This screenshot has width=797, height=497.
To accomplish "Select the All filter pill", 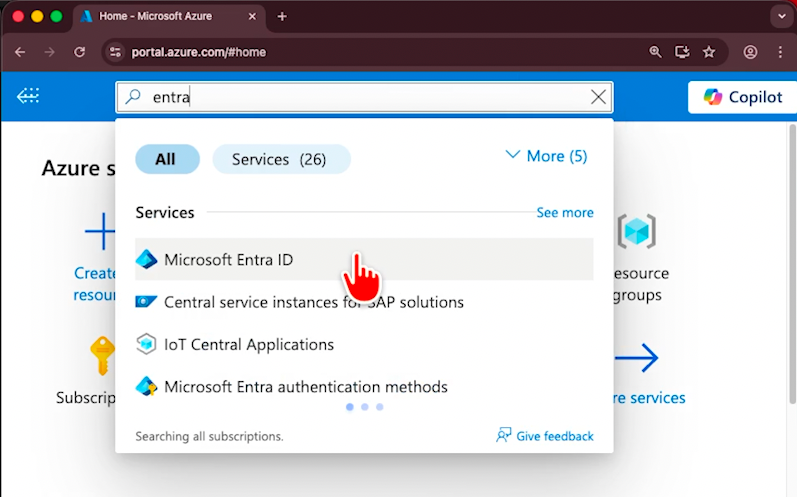I will [x=166, y=159].
